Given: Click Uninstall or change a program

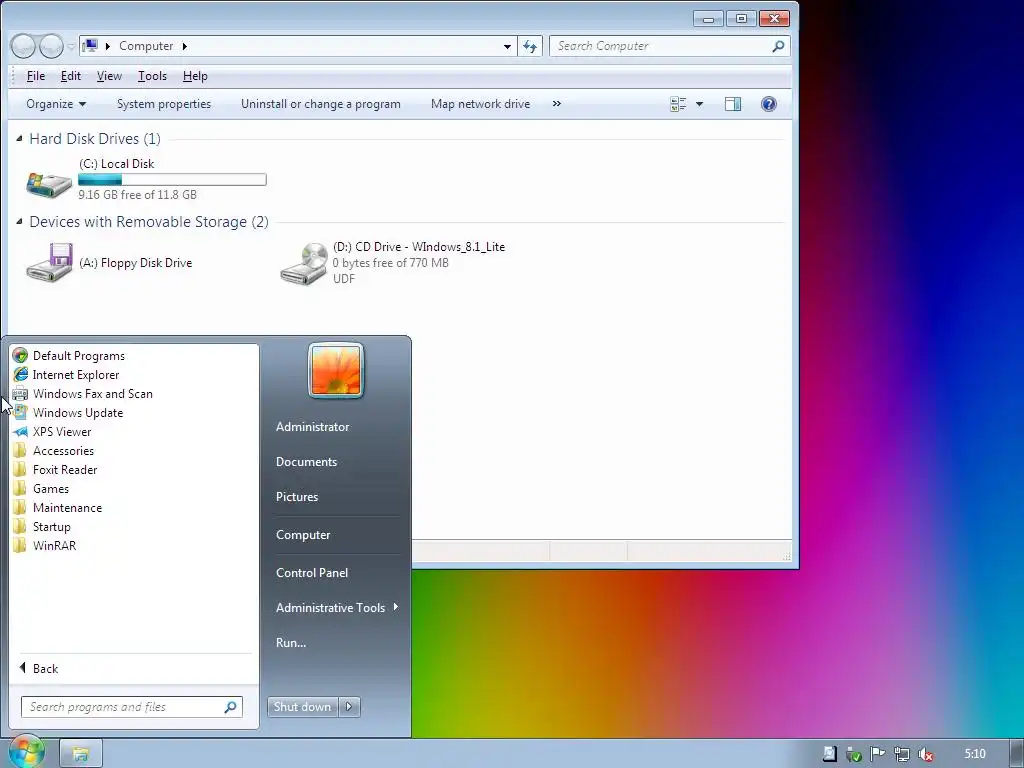Looking at the screenshot, I should 321,104.
